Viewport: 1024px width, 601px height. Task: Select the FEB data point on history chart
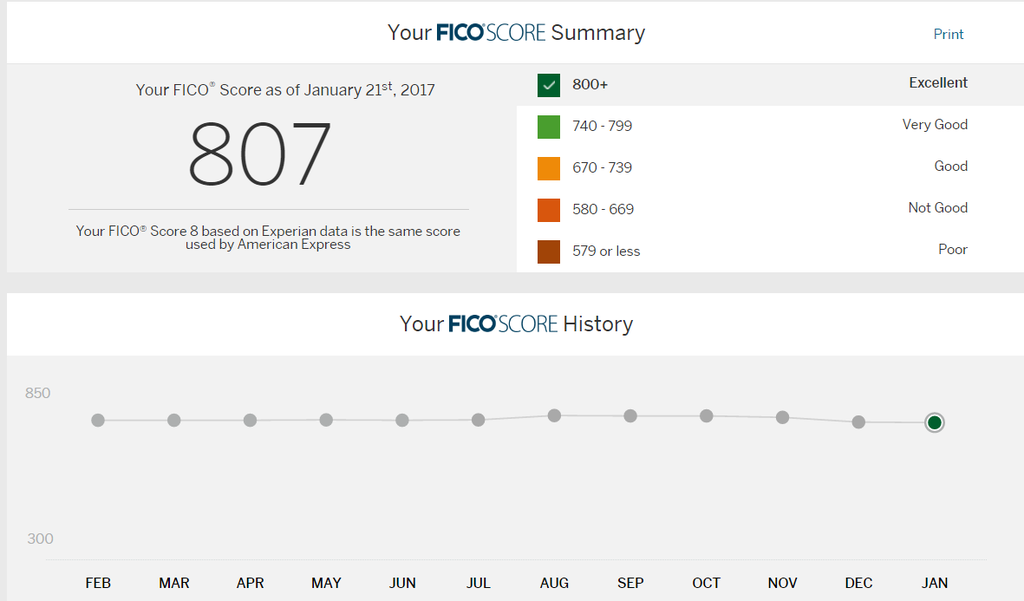point(98,420)
